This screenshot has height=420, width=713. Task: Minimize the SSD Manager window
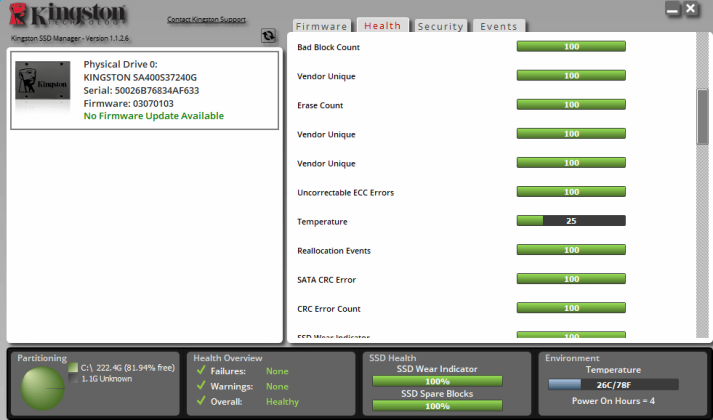pyautogui.click(x=672, y=9)
